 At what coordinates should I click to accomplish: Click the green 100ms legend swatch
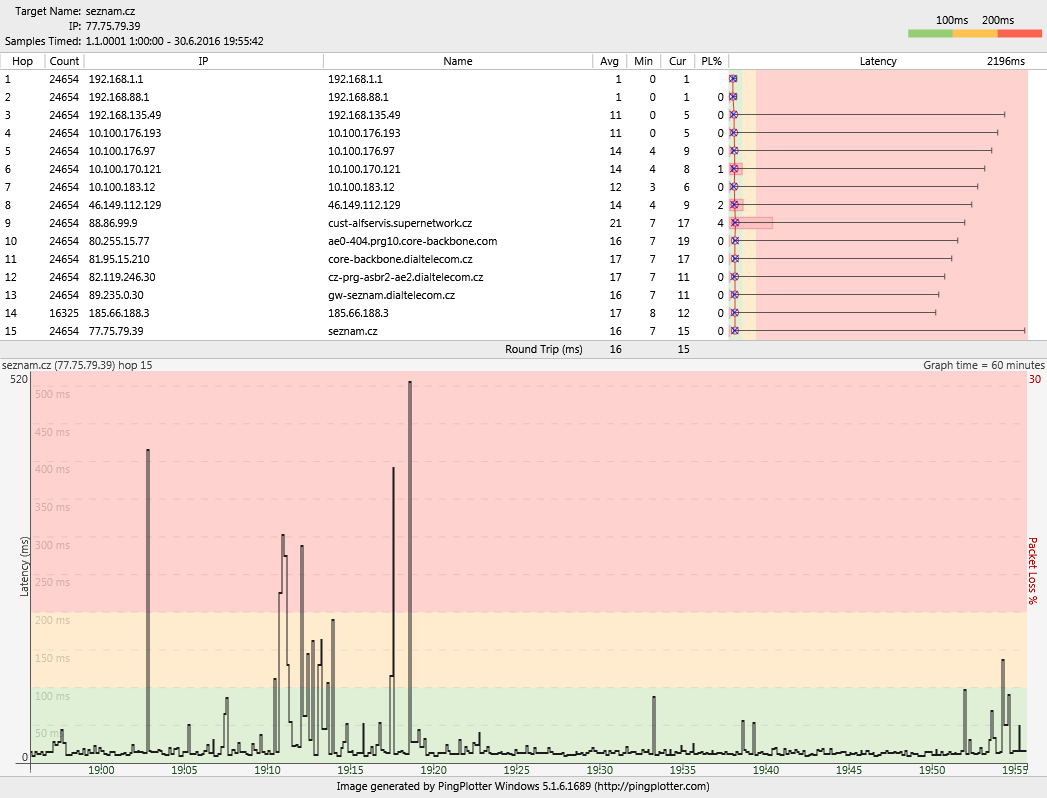click(930, 34)
